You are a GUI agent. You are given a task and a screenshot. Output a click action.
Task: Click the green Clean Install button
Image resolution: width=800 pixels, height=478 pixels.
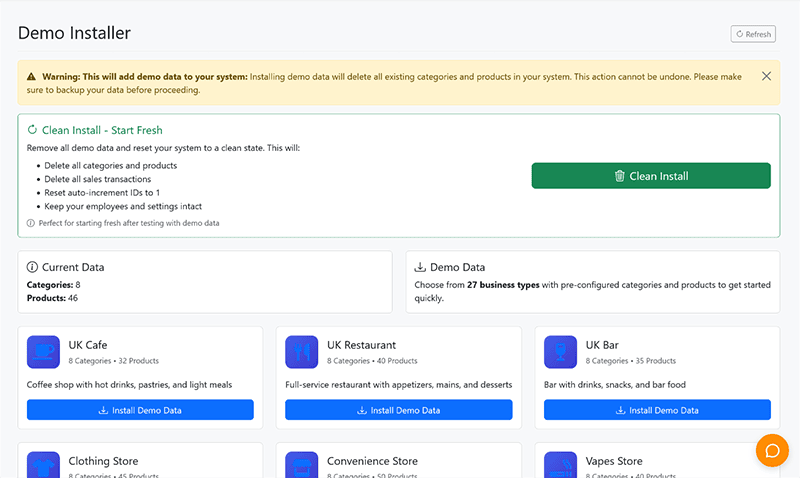(x=651, y=176)
